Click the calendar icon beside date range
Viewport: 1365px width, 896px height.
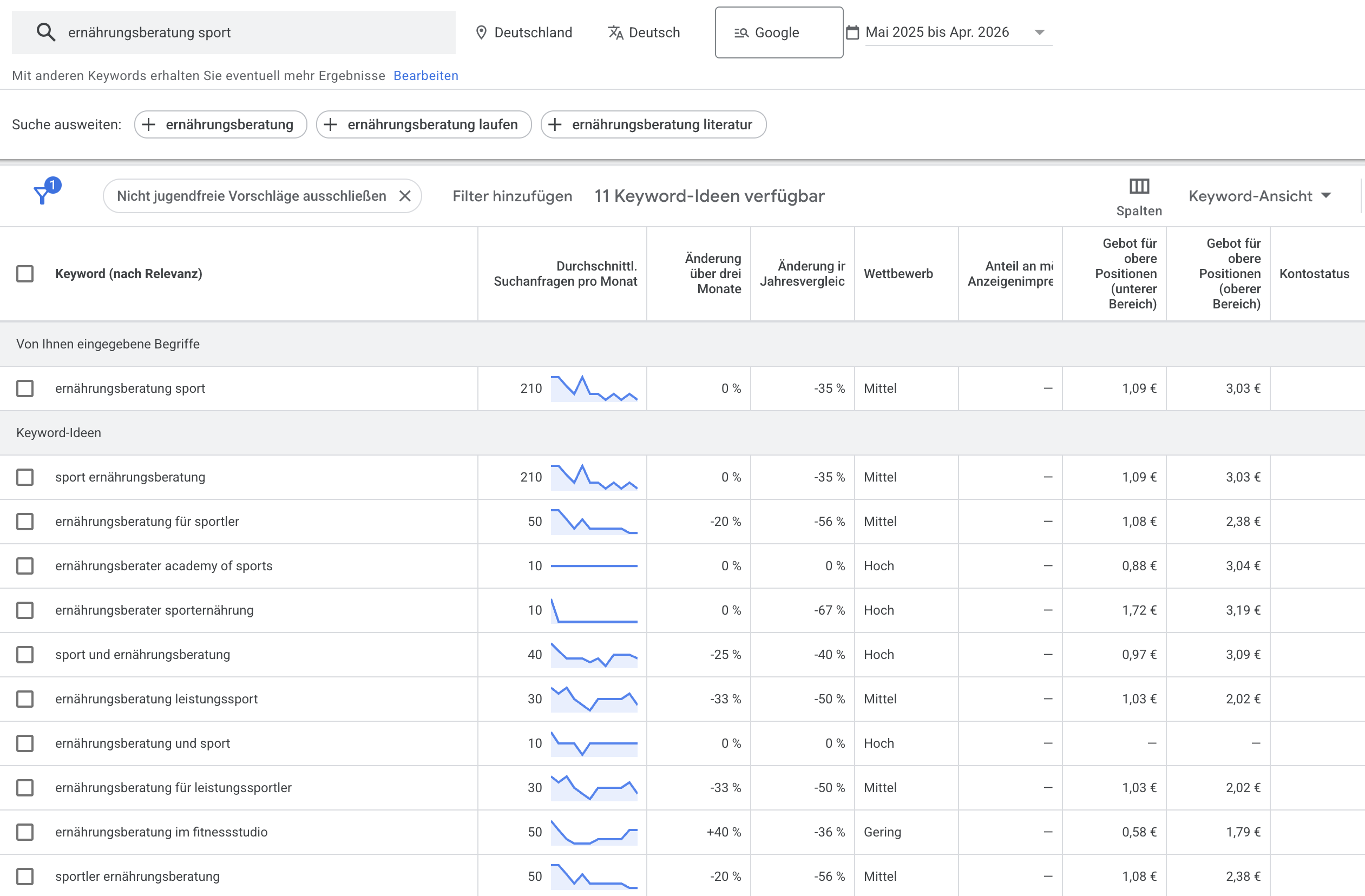pyautogui.click(x=853, y=32)
